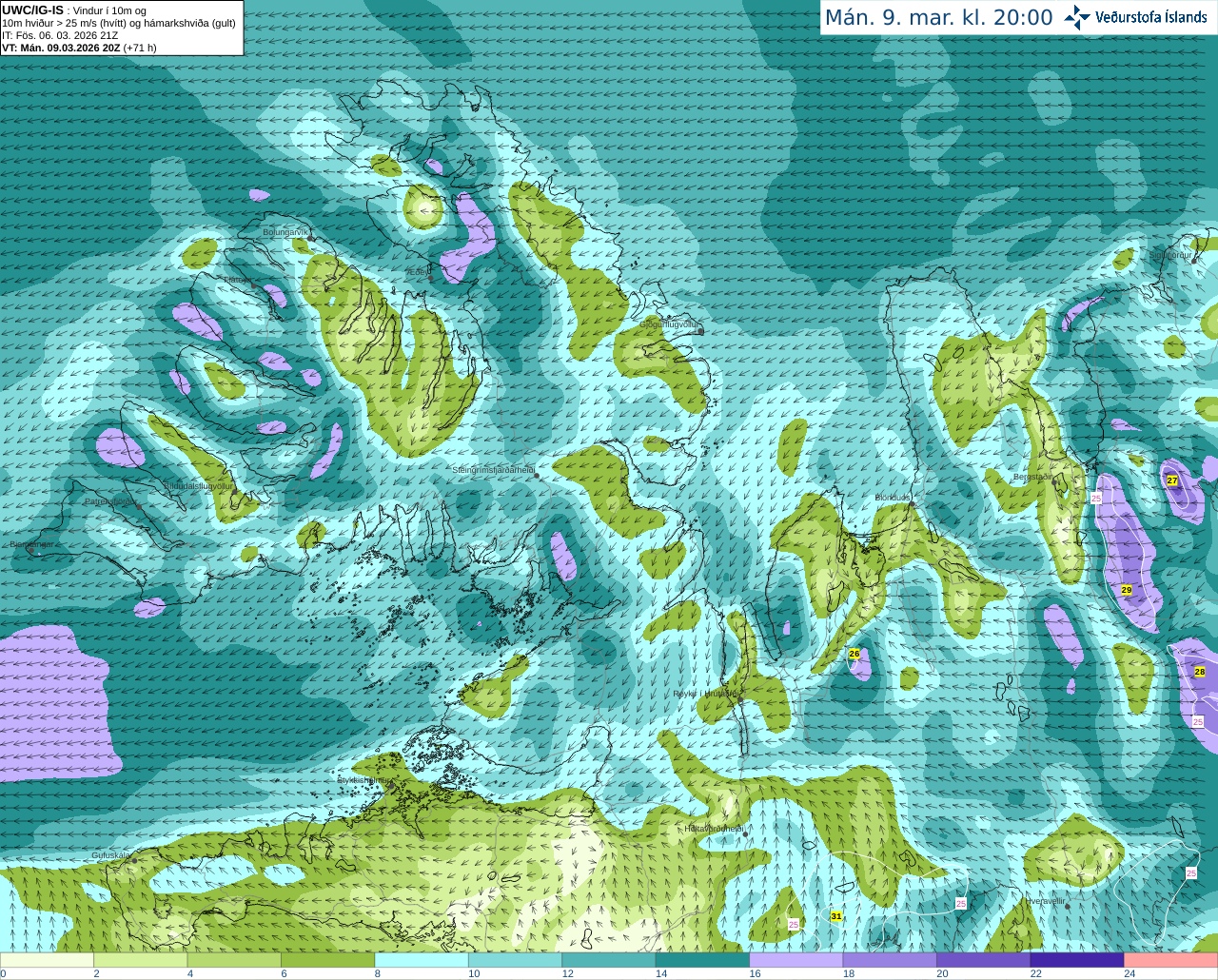Click the pale cream 0–2 legend swatch

[x=48, y=960]
